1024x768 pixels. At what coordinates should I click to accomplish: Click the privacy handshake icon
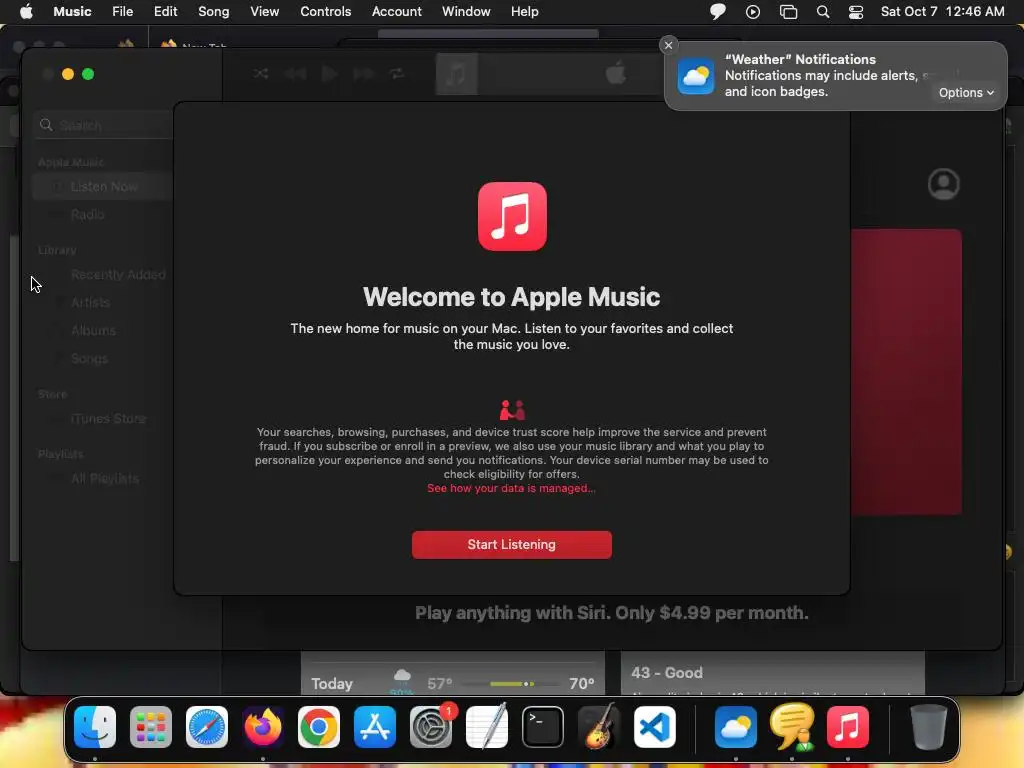pos(512,410)
